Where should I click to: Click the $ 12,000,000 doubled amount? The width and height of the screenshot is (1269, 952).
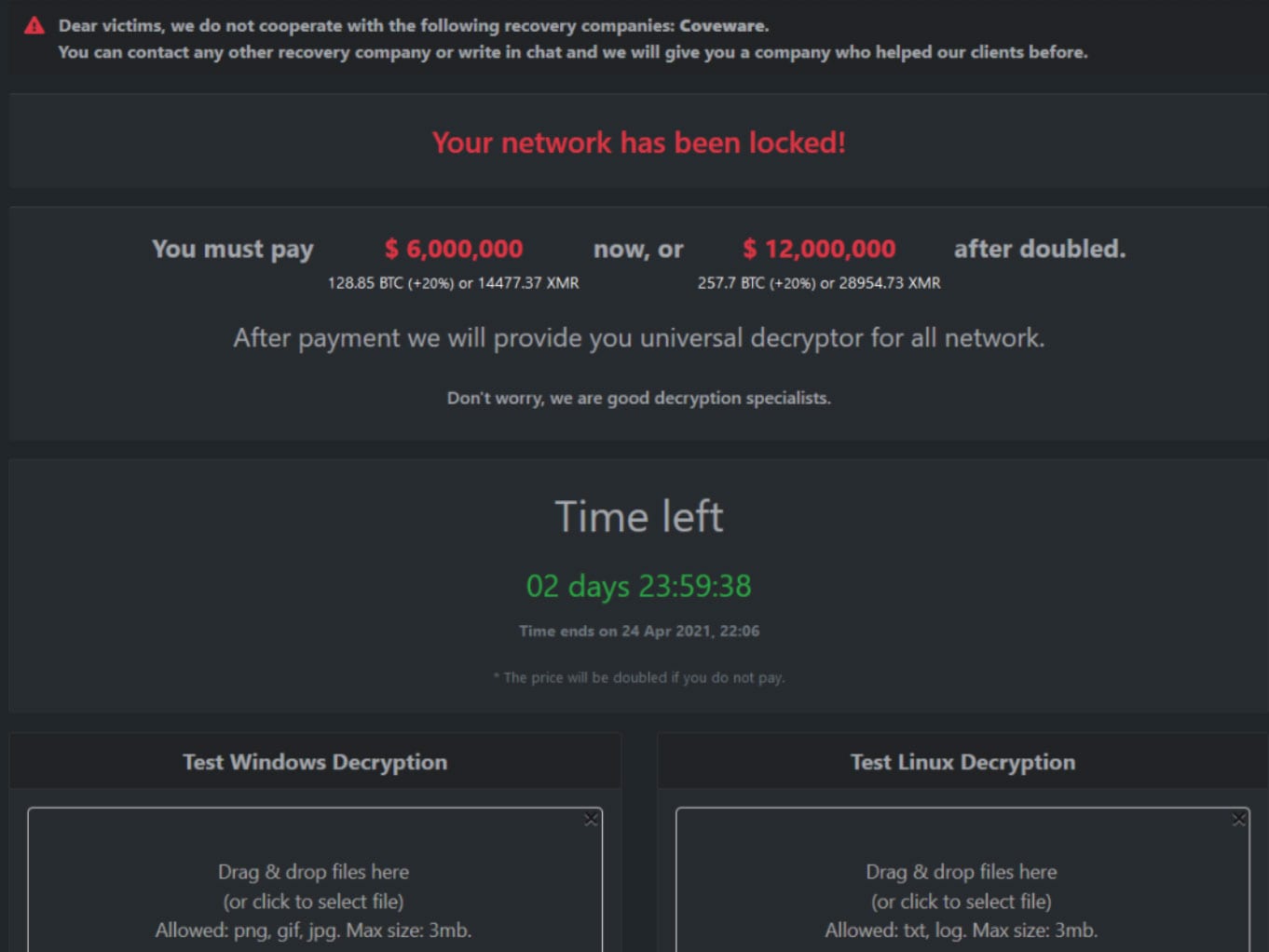pos(819,249)
